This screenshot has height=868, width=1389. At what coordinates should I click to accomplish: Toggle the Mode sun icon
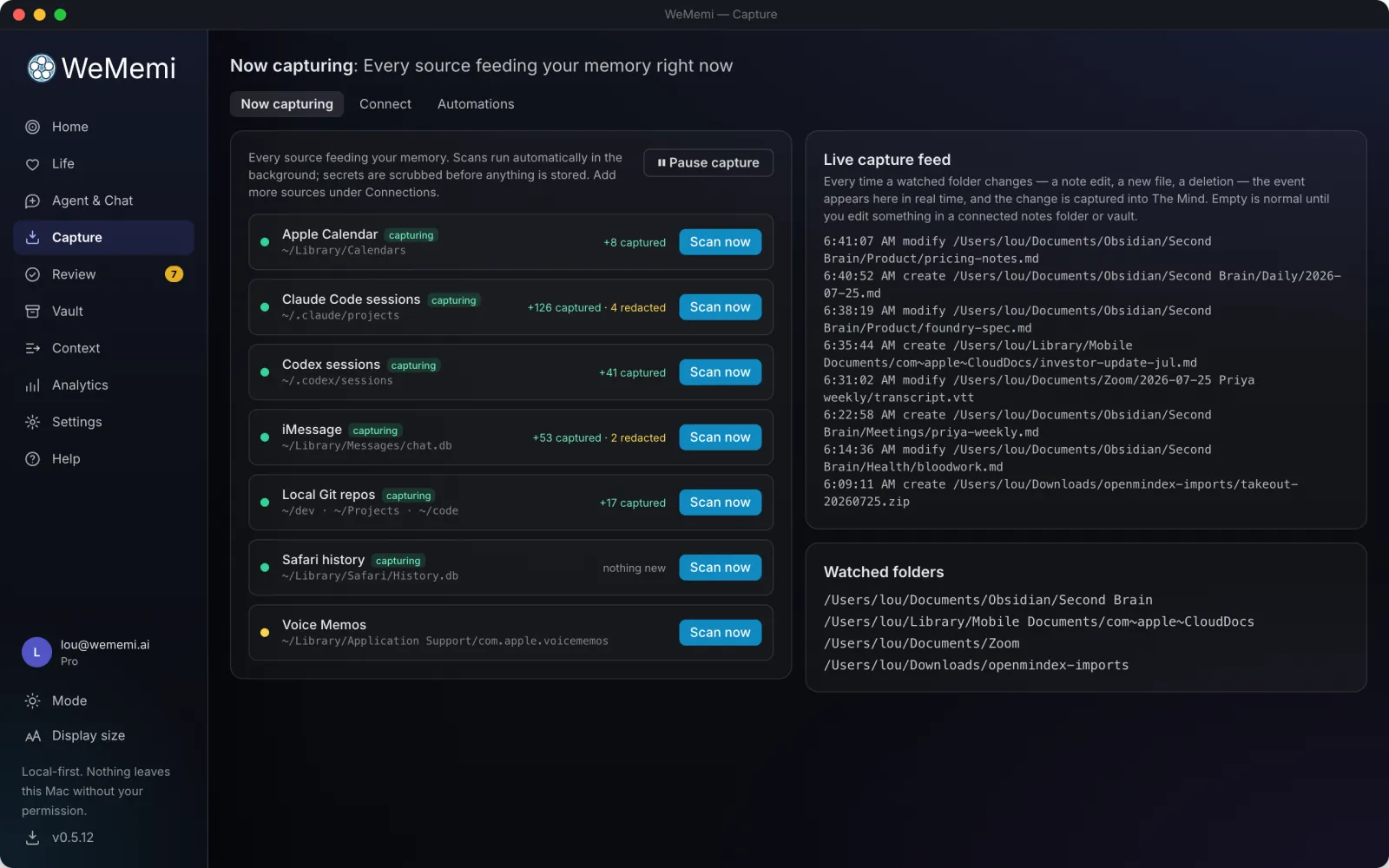tap(32, 700)
